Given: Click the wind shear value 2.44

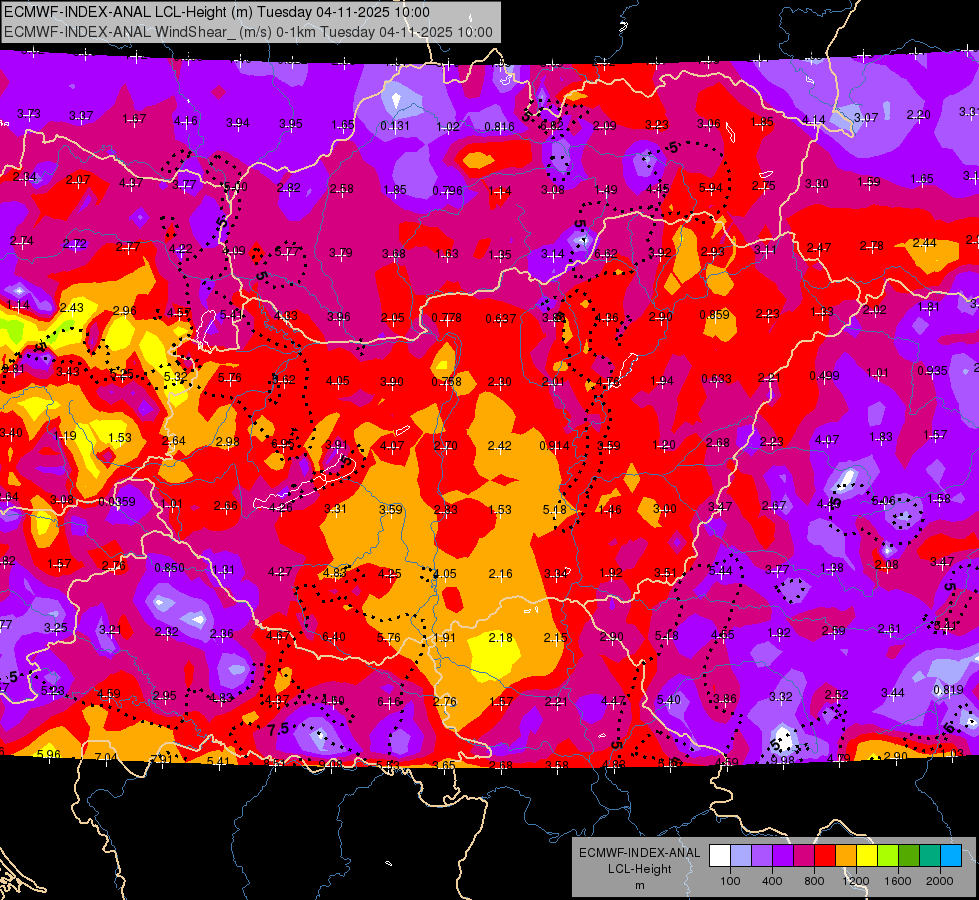Looking at the screenshot, I should point(925,243).
